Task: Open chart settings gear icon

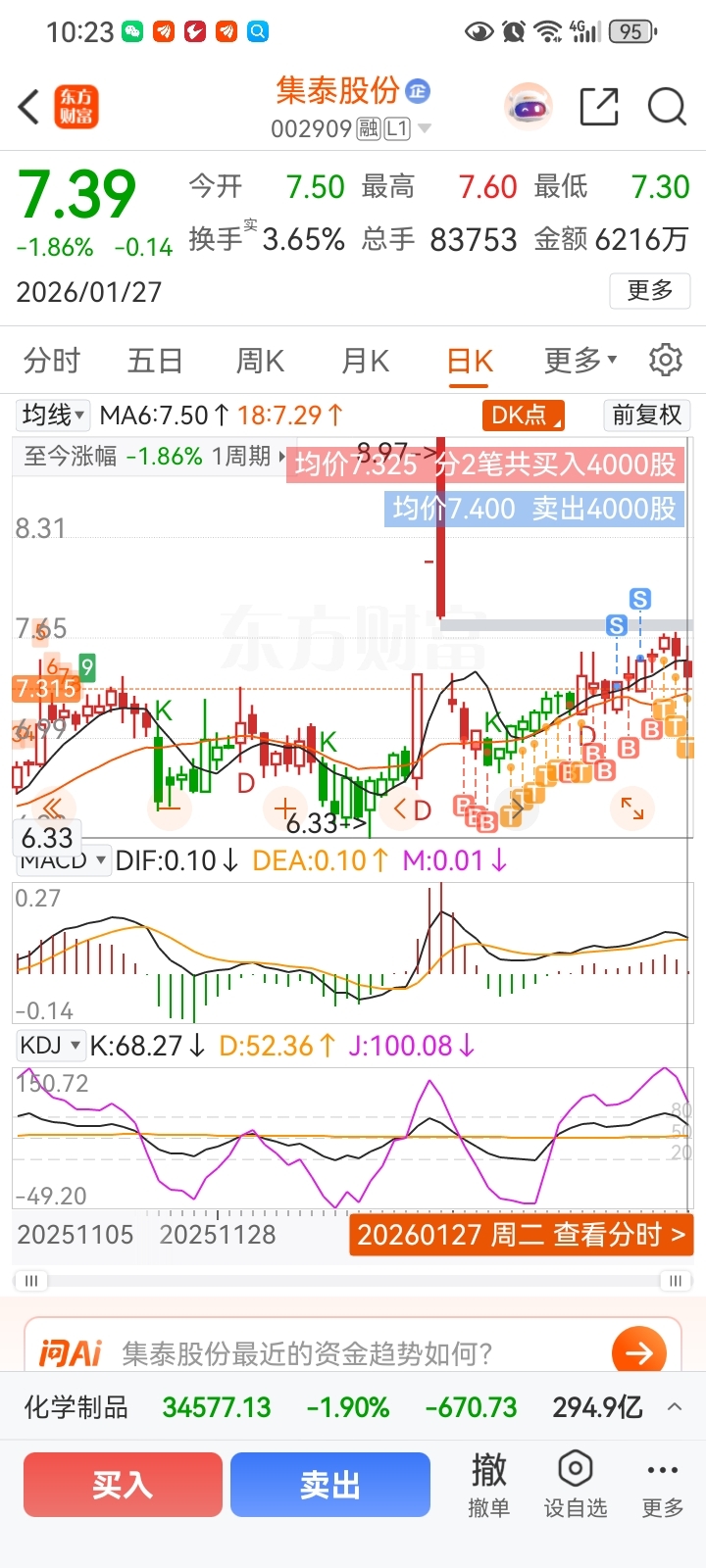Action: tap(666, 360)
